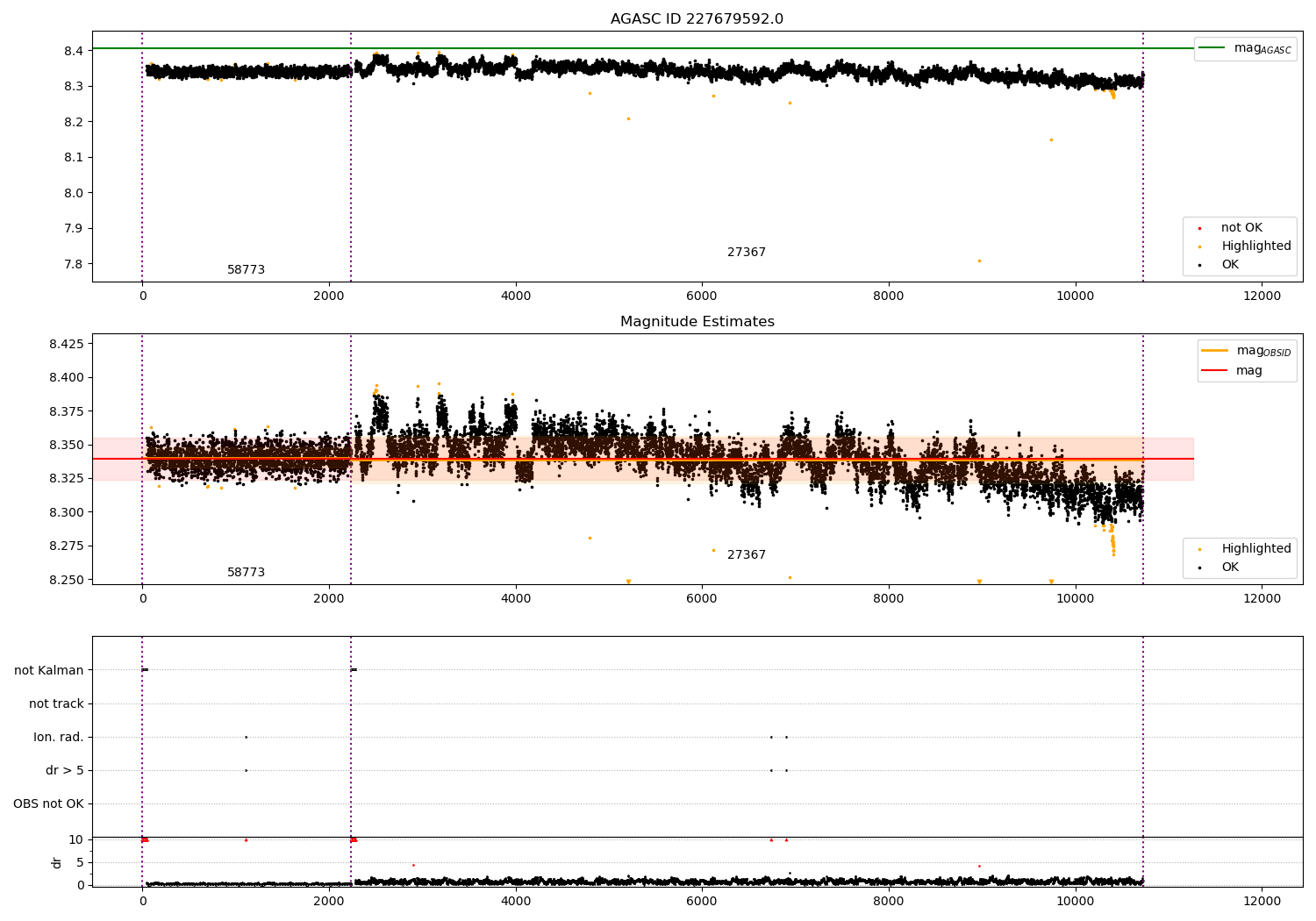Viewport: 1316px width, 921px height.
Task: Click the 58773 label in Magnitude Estimates plot
Action: (246, 573)
